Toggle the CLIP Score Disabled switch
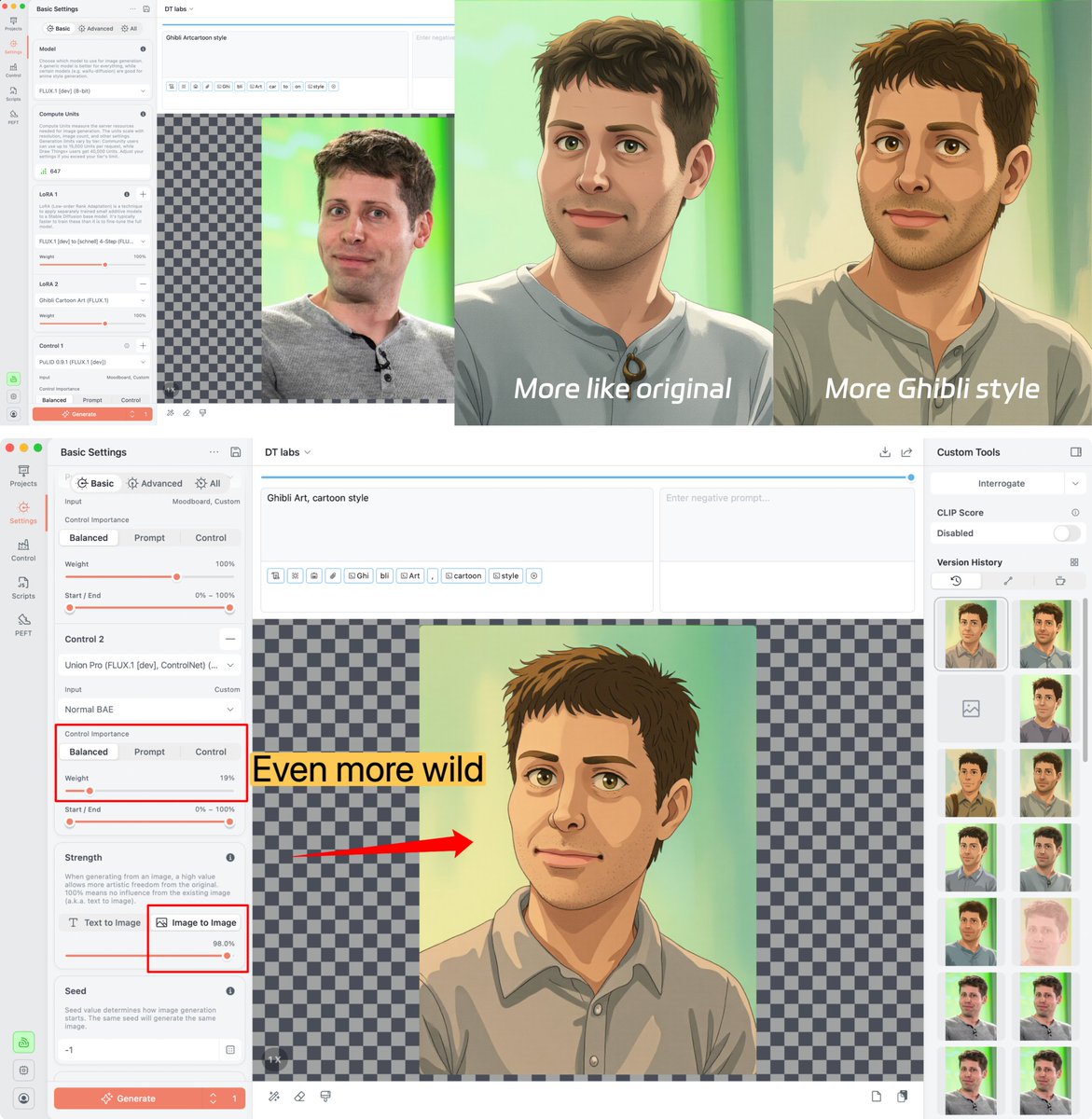 point(1067,533)
